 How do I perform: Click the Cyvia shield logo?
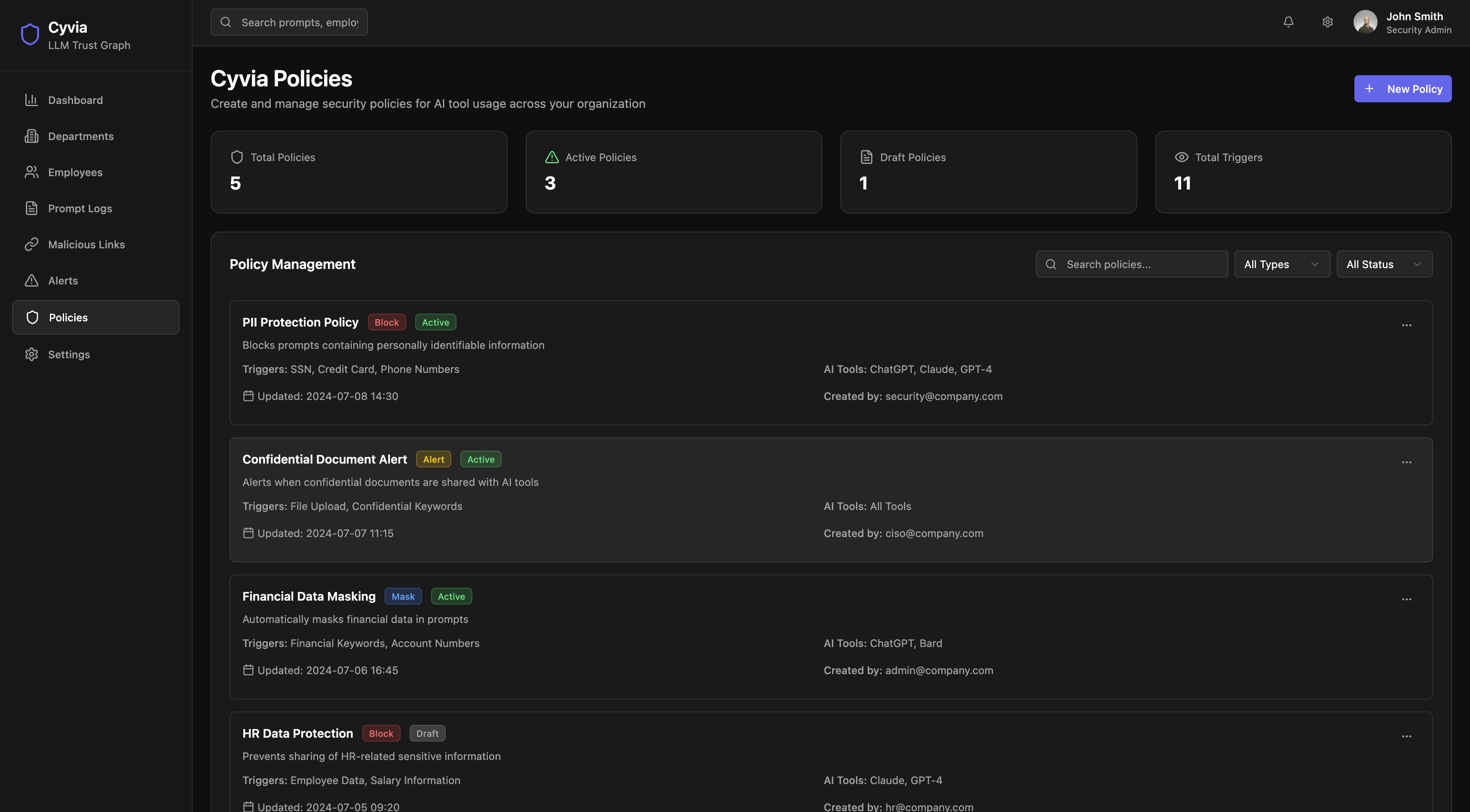pos(30,34)
